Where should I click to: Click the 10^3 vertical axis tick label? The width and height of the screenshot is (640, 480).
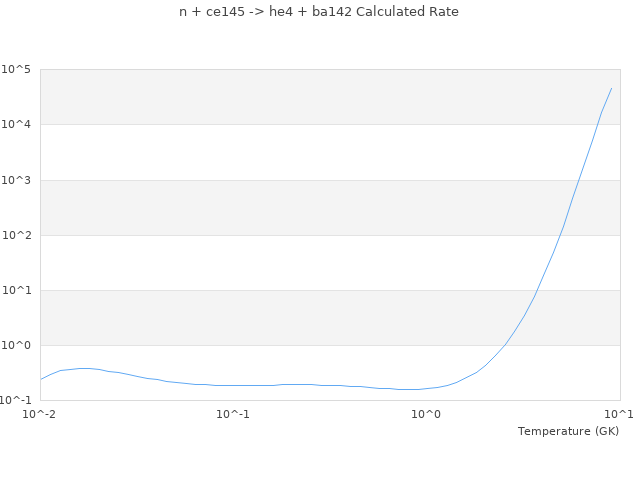16,180
